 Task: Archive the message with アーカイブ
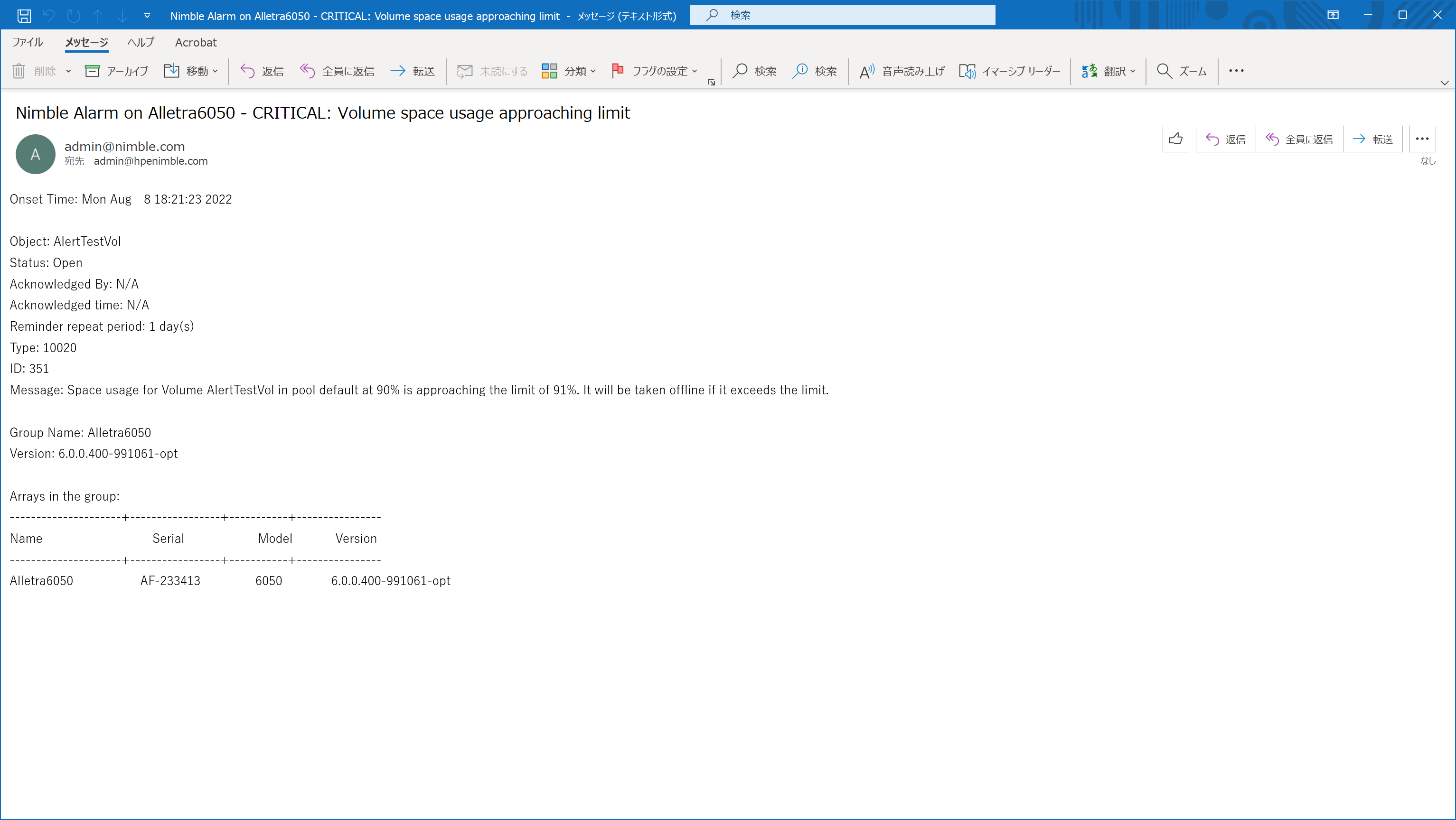(x=116, y=71)
